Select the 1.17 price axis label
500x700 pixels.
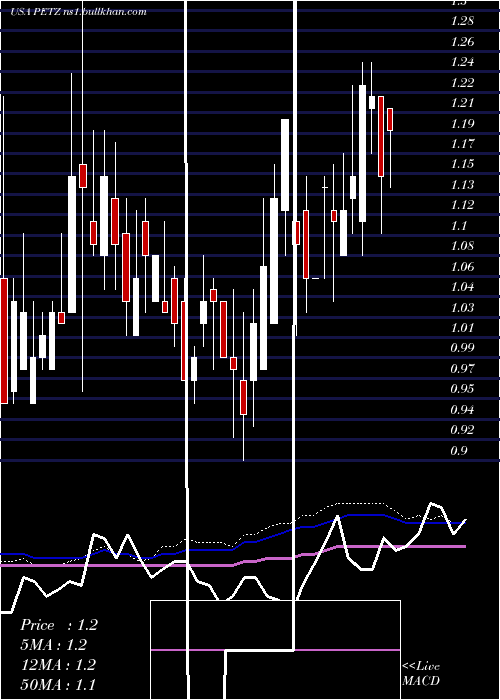pos(462,144)
